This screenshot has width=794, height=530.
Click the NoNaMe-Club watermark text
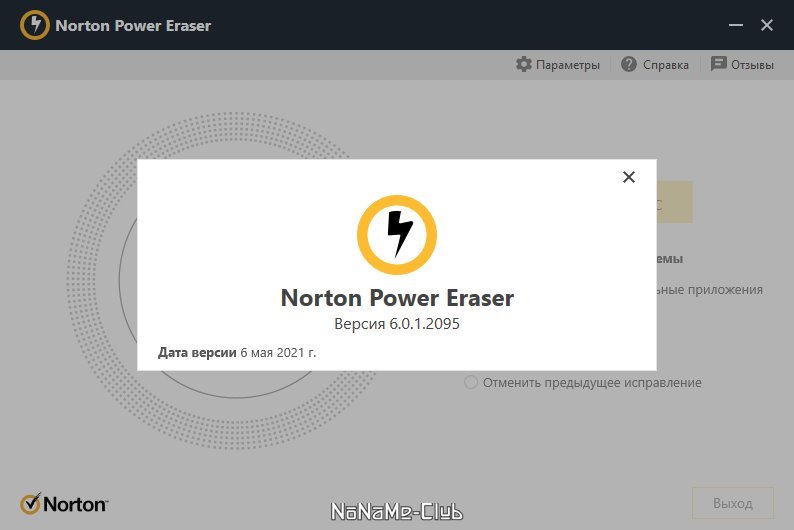396,511
